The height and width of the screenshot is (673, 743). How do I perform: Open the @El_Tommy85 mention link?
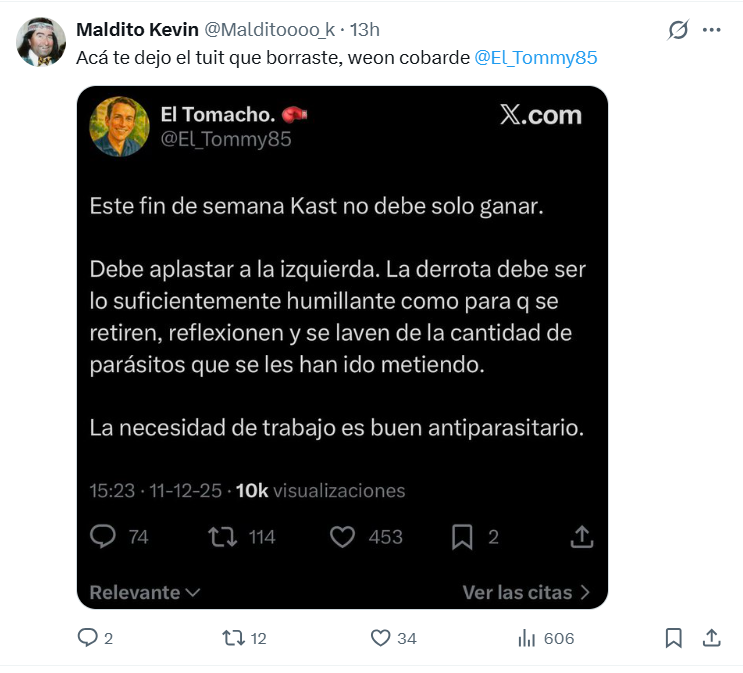click(x=535, y=57)
